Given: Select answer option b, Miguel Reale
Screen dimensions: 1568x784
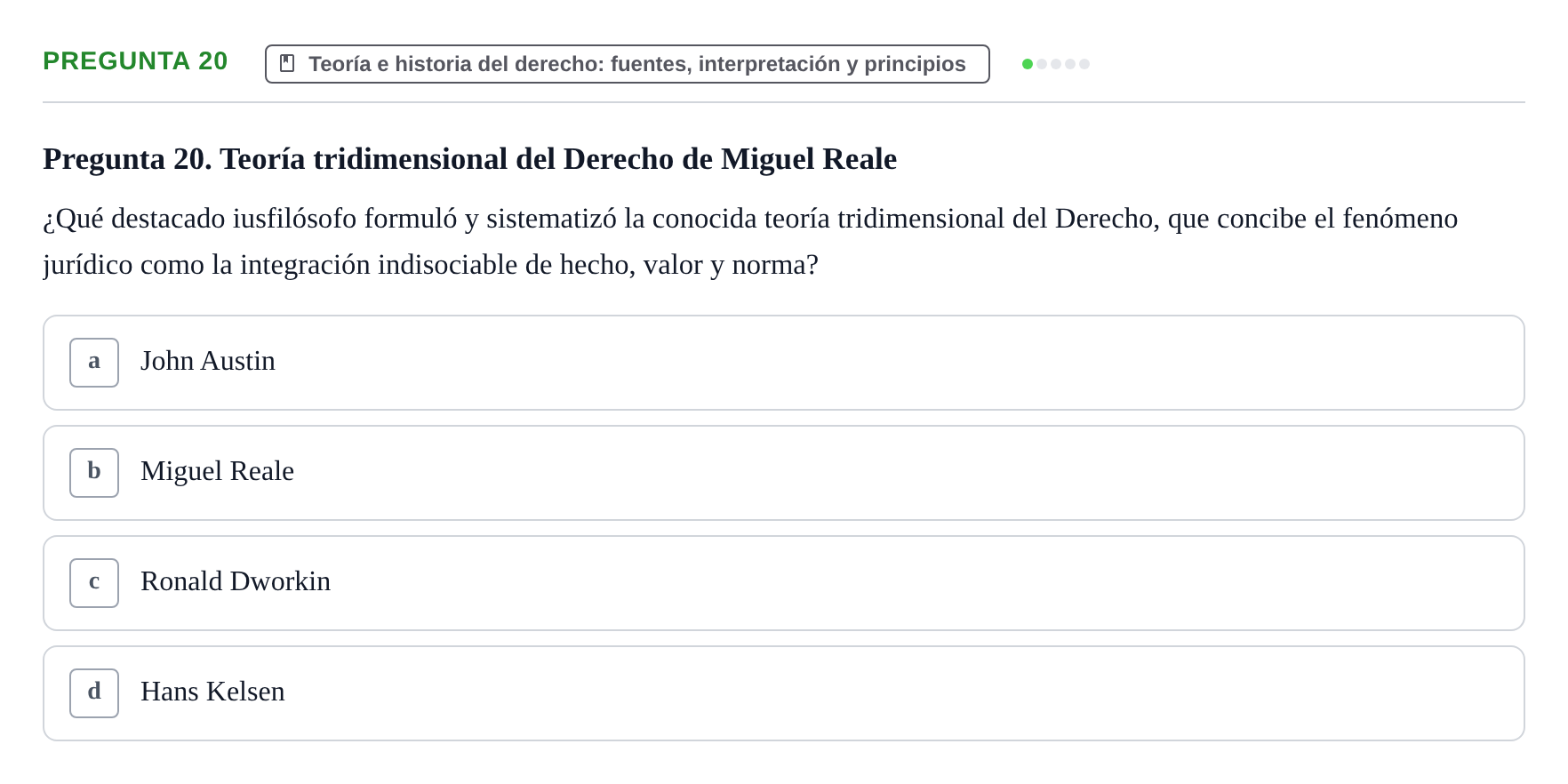Looking at the screenshot, I should tap(783, 473).
